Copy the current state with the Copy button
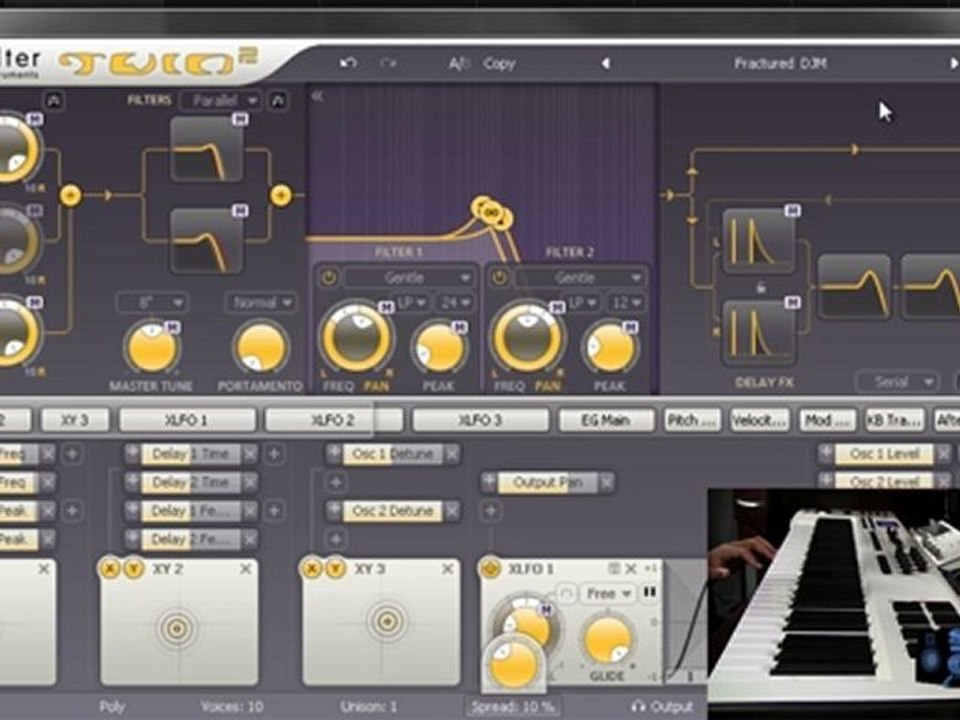This screenshot has width=960, height=720. [499, 63]
